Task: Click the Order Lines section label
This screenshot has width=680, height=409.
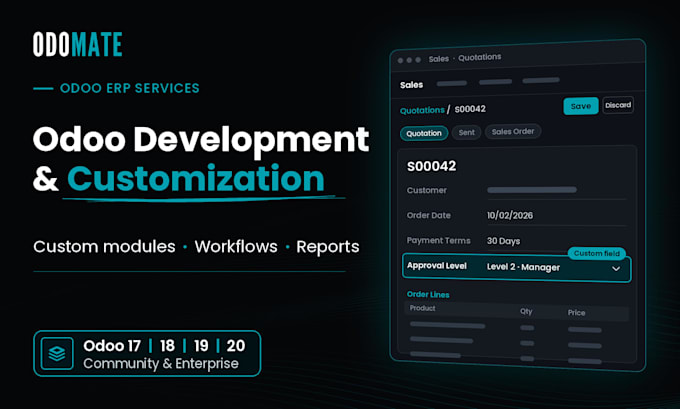Action: click(428, 294)
